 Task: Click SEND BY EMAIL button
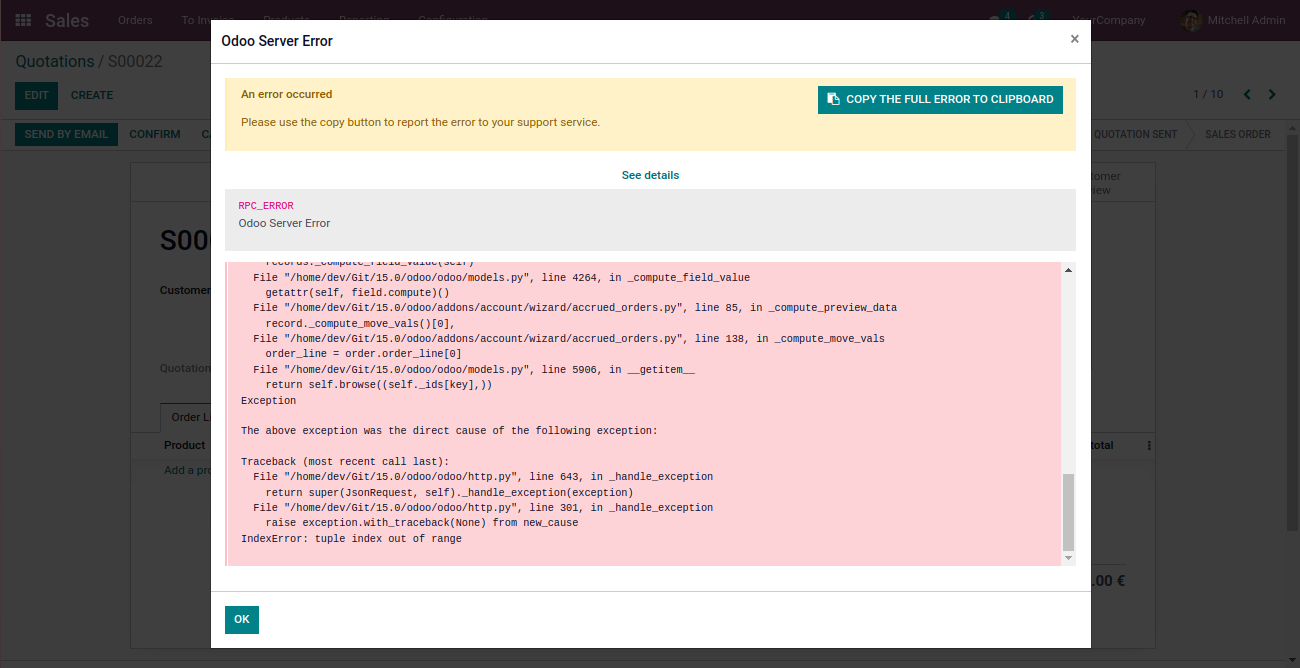66,134
